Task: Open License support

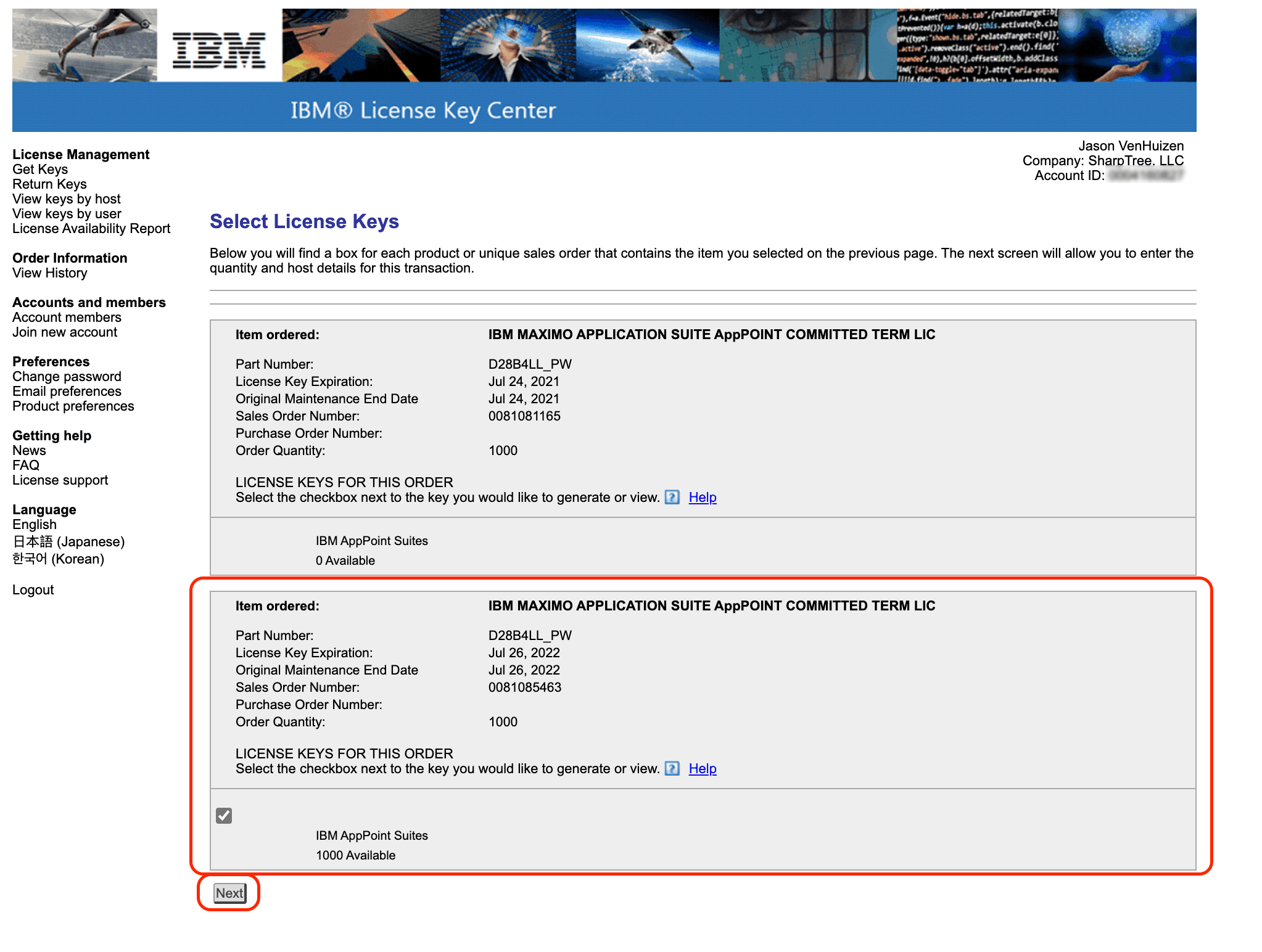Action: coord(60,480)
